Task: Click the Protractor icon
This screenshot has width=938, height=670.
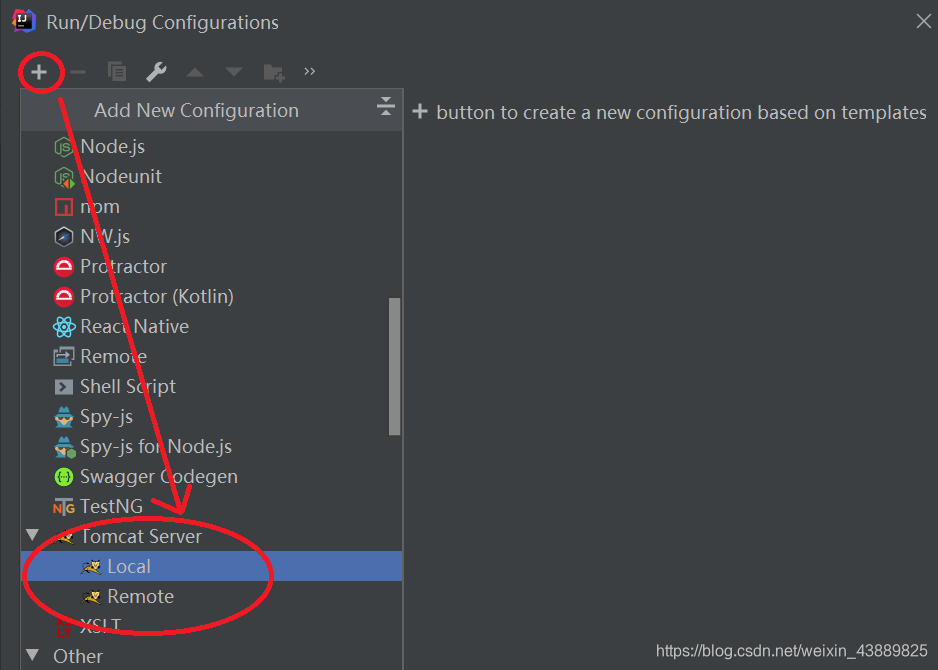Action: (x=63, y=267)
